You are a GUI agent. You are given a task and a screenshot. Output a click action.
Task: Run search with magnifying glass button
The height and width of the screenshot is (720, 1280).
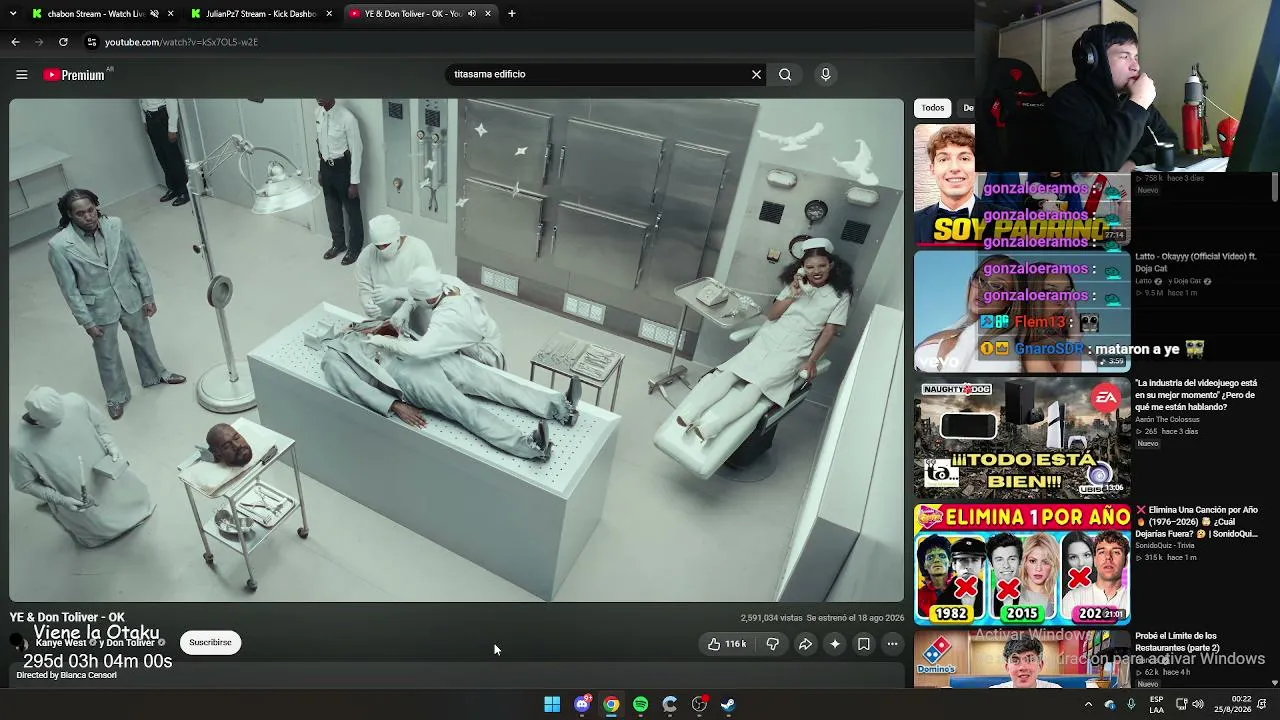coord(785,74)
